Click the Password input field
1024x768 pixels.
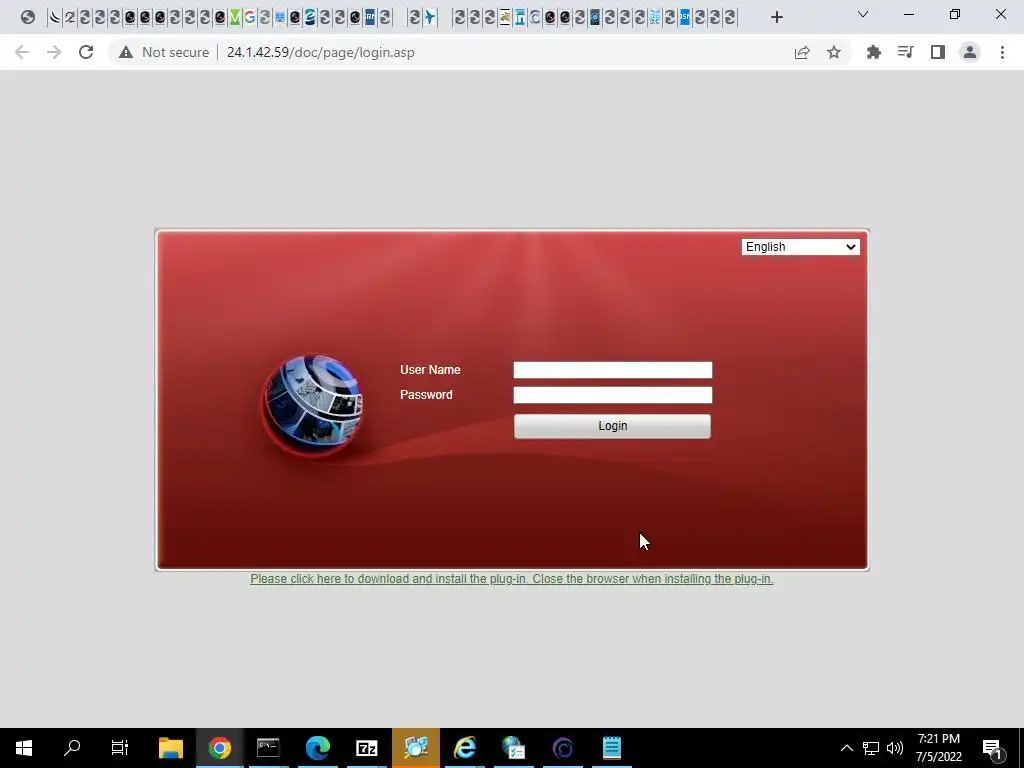(x=613, y=394)
